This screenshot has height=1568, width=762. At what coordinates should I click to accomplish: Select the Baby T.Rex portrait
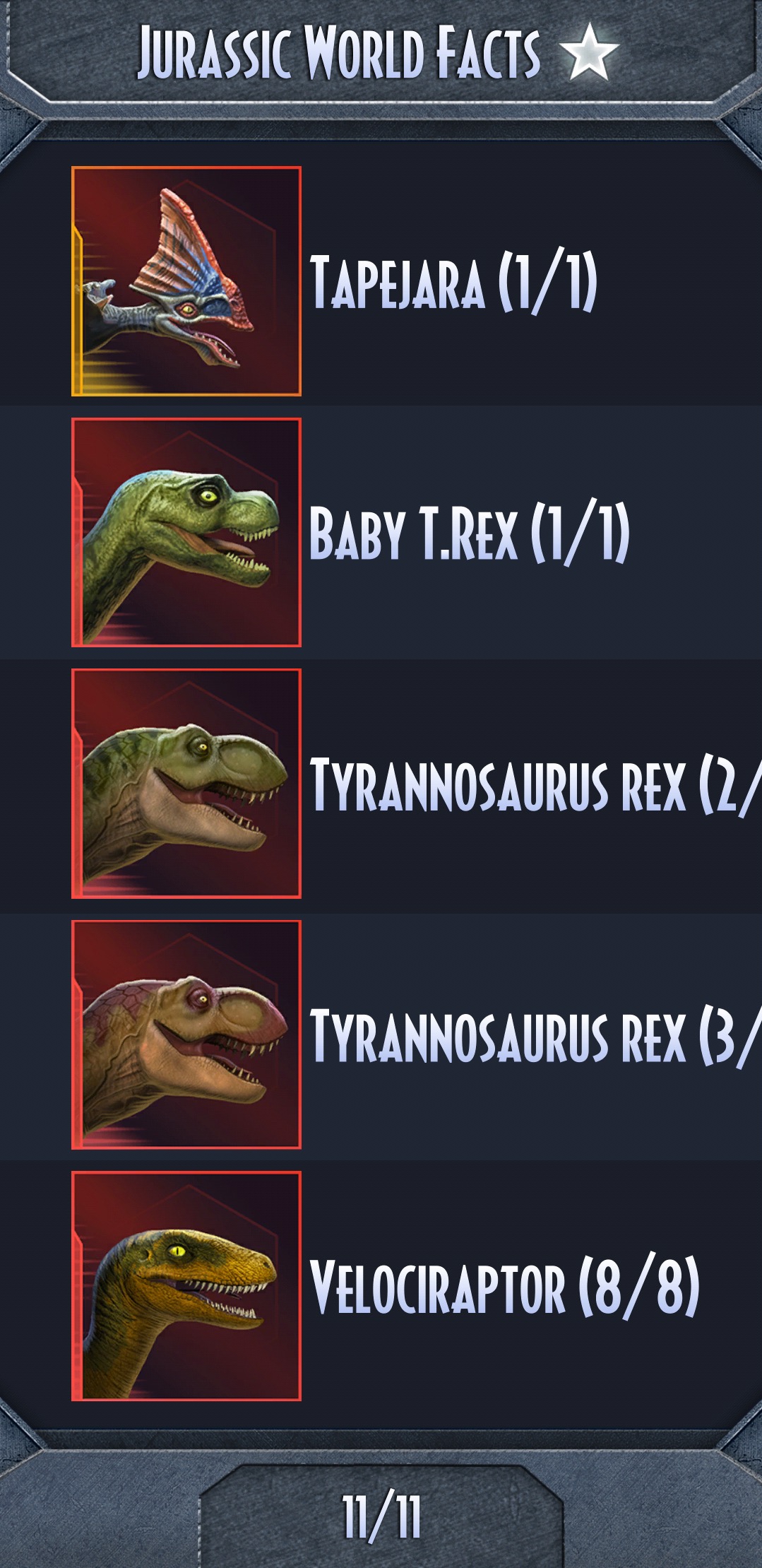click(186, 532)
